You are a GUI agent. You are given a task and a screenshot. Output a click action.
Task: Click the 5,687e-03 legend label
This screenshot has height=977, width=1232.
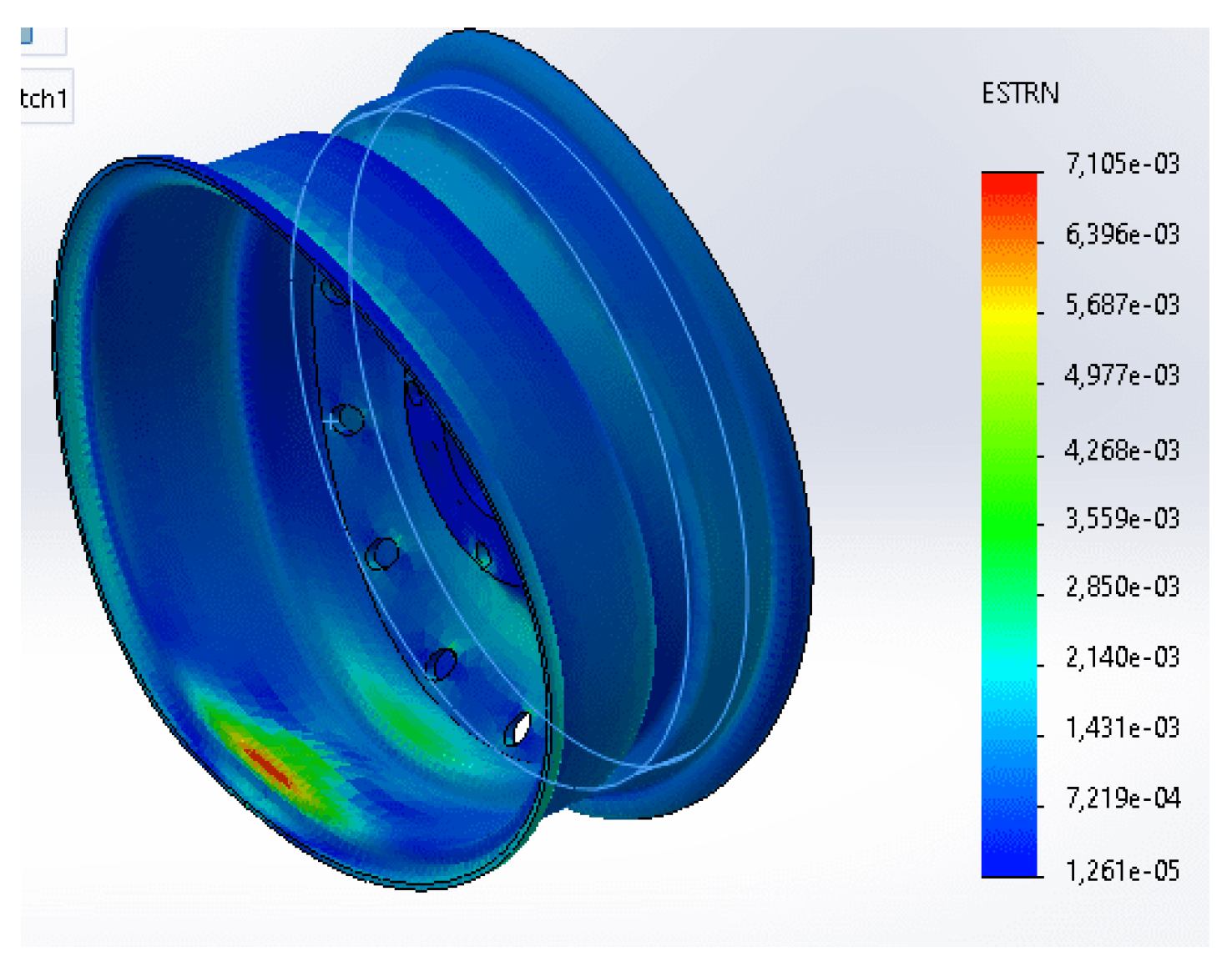(x=1122, y=305)
